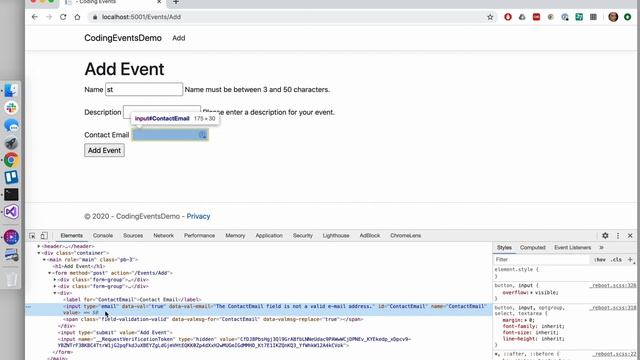The image size is (640, 360).
Task: Click the CodingEventsDemo brand link
Action: point(123,38)
